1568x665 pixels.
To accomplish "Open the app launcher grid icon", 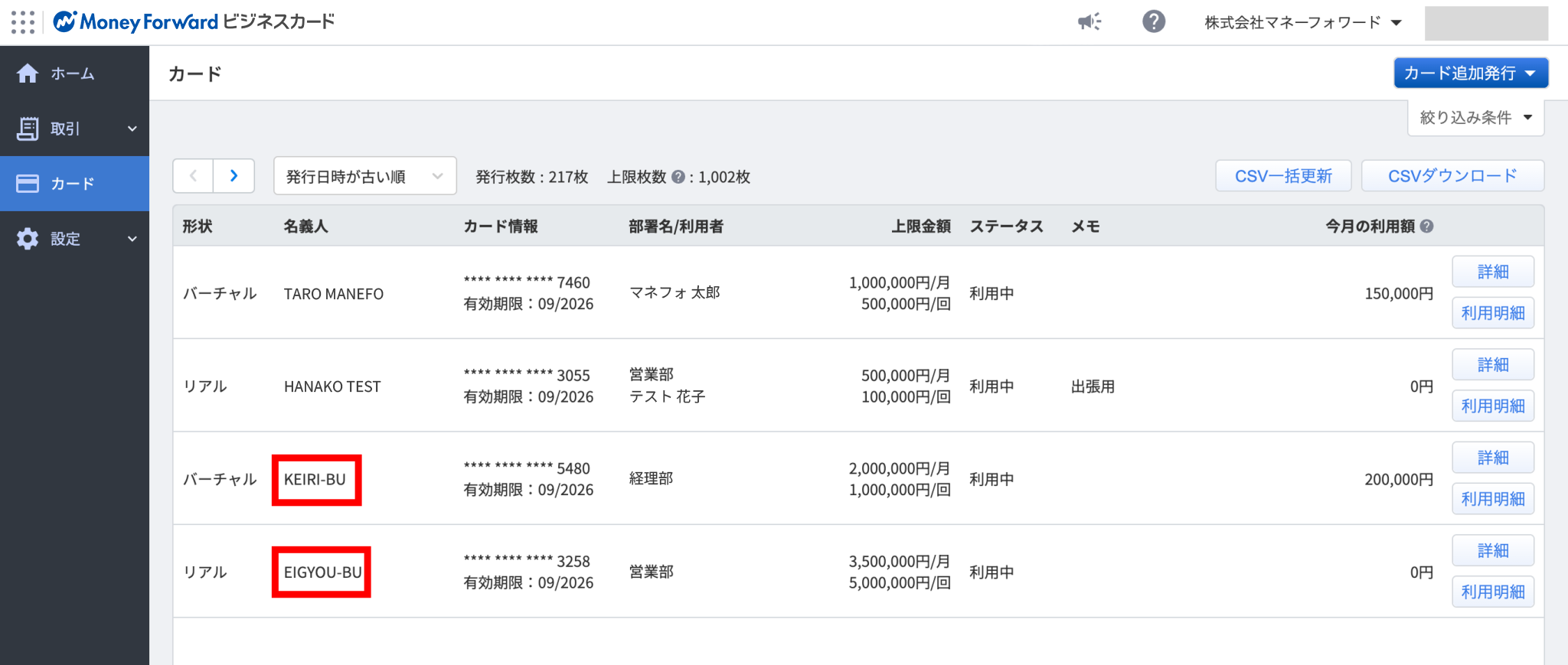I will pos(23,22).
